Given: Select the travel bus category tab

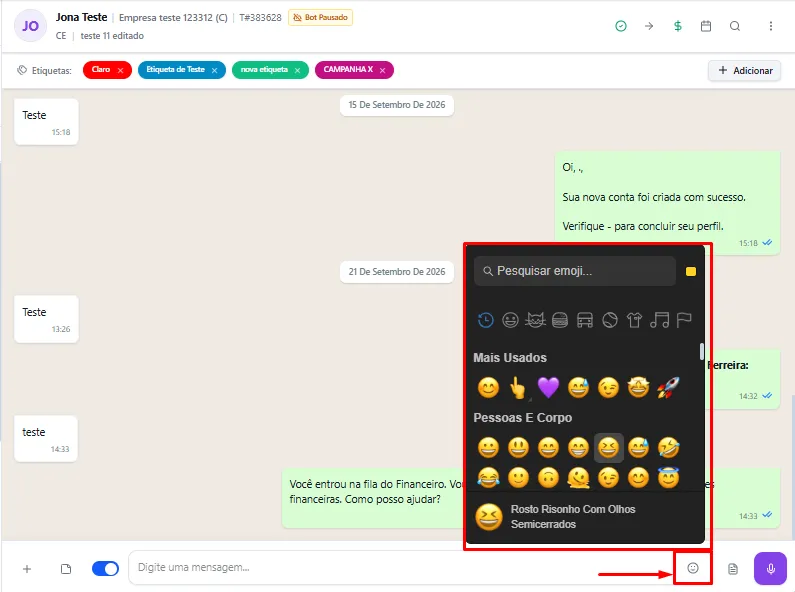Looking at the screenshot, I should 585,320.
